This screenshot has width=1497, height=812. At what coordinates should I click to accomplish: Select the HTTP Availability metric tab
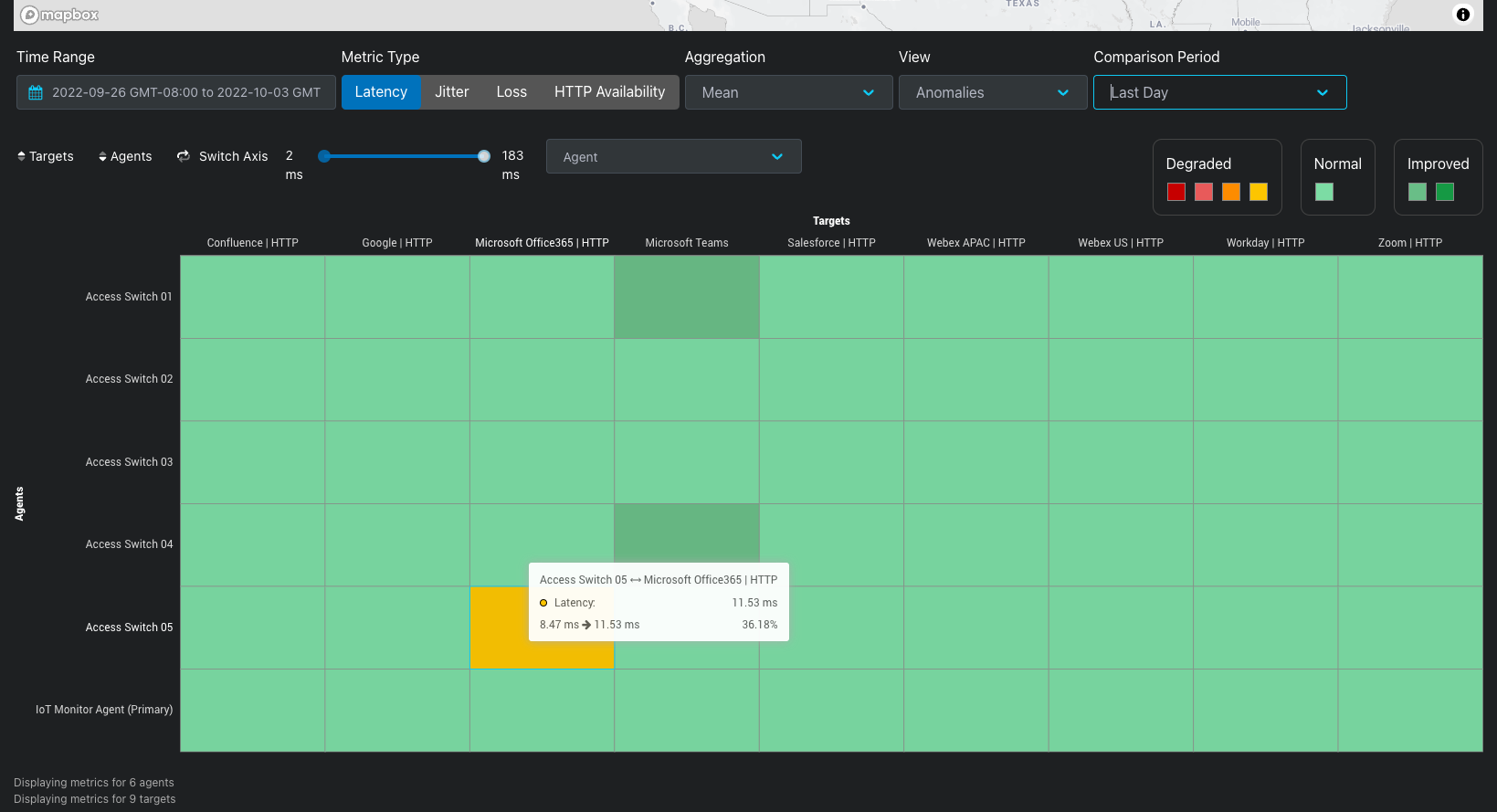(609, 91)
